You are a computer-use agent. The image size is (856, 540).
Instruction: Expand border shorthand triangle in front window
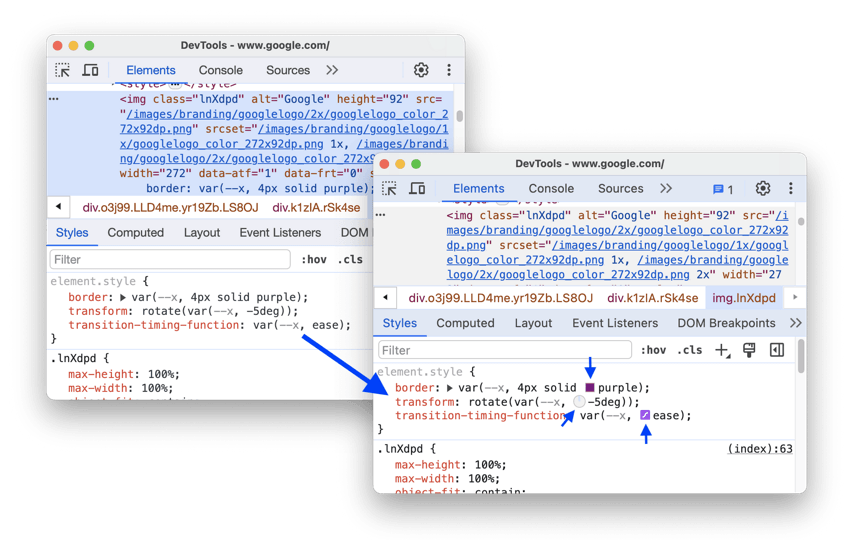pyautogui.click(x=450, y=388)
